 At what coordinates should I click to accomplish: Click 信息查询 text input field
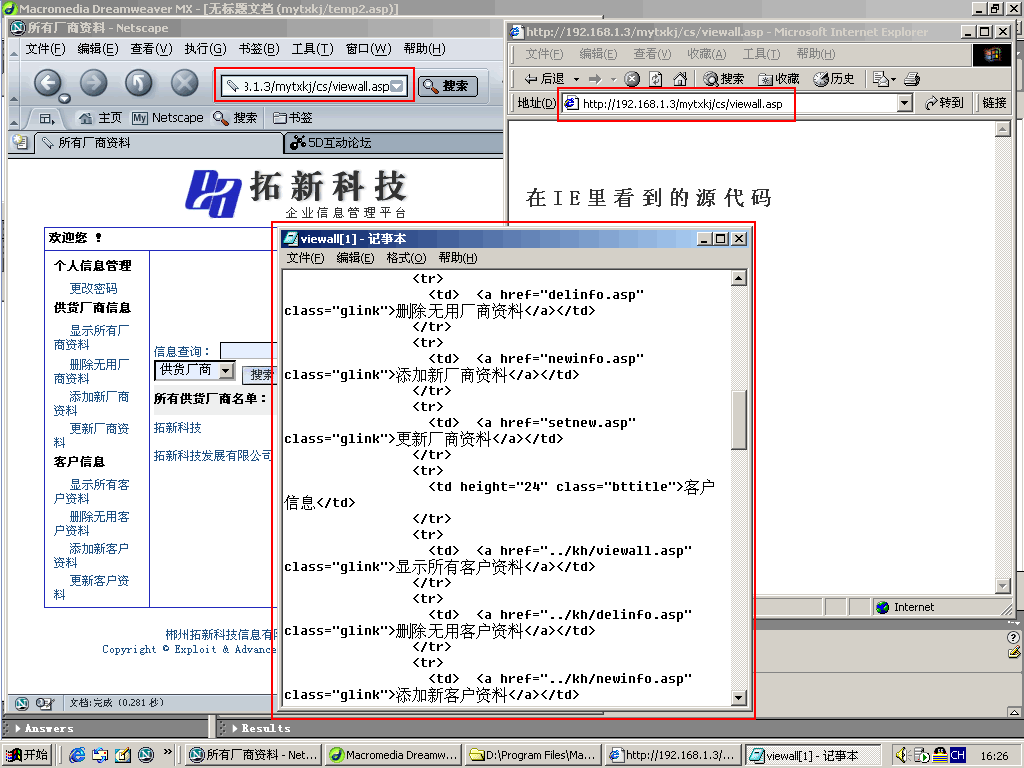(248, 351)
